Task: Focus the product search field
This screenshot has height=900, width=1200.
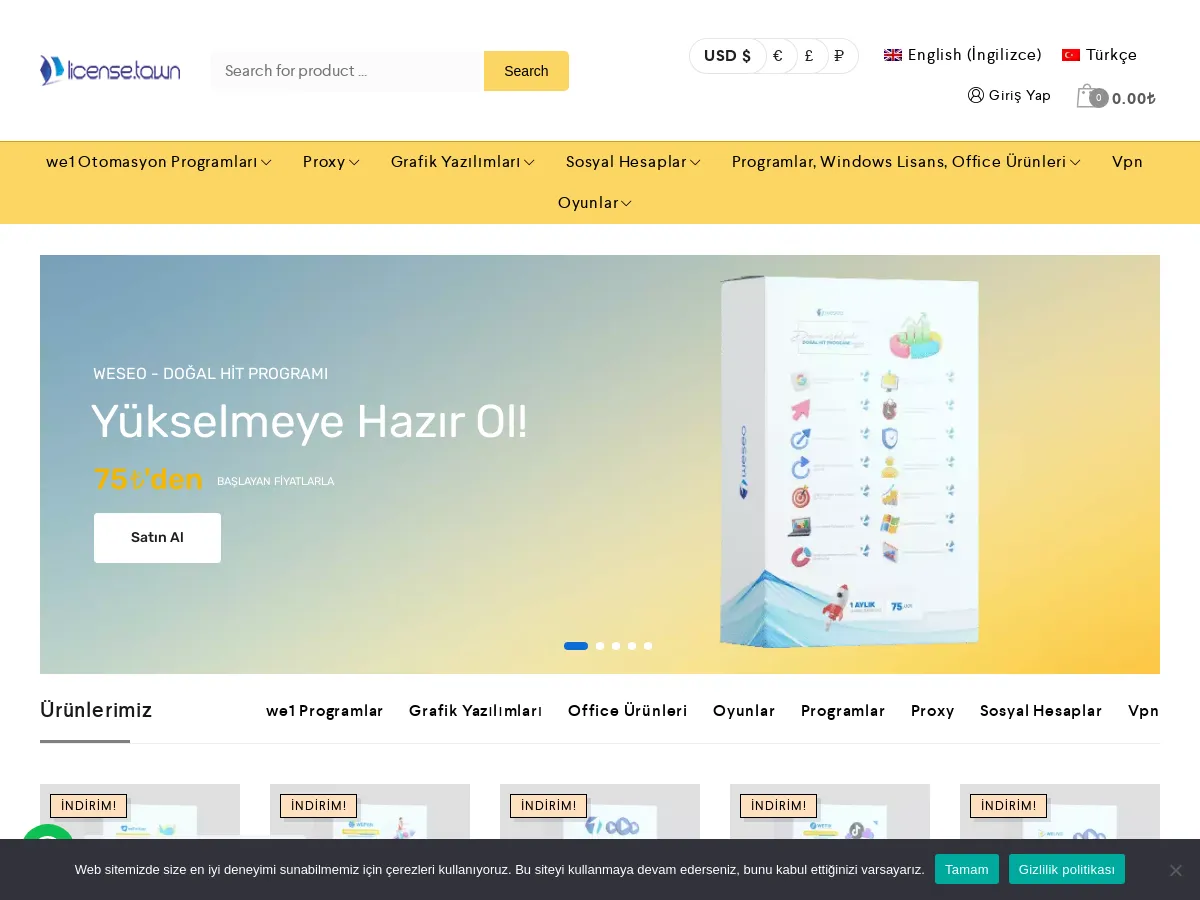Action: (x=347, y=71)
